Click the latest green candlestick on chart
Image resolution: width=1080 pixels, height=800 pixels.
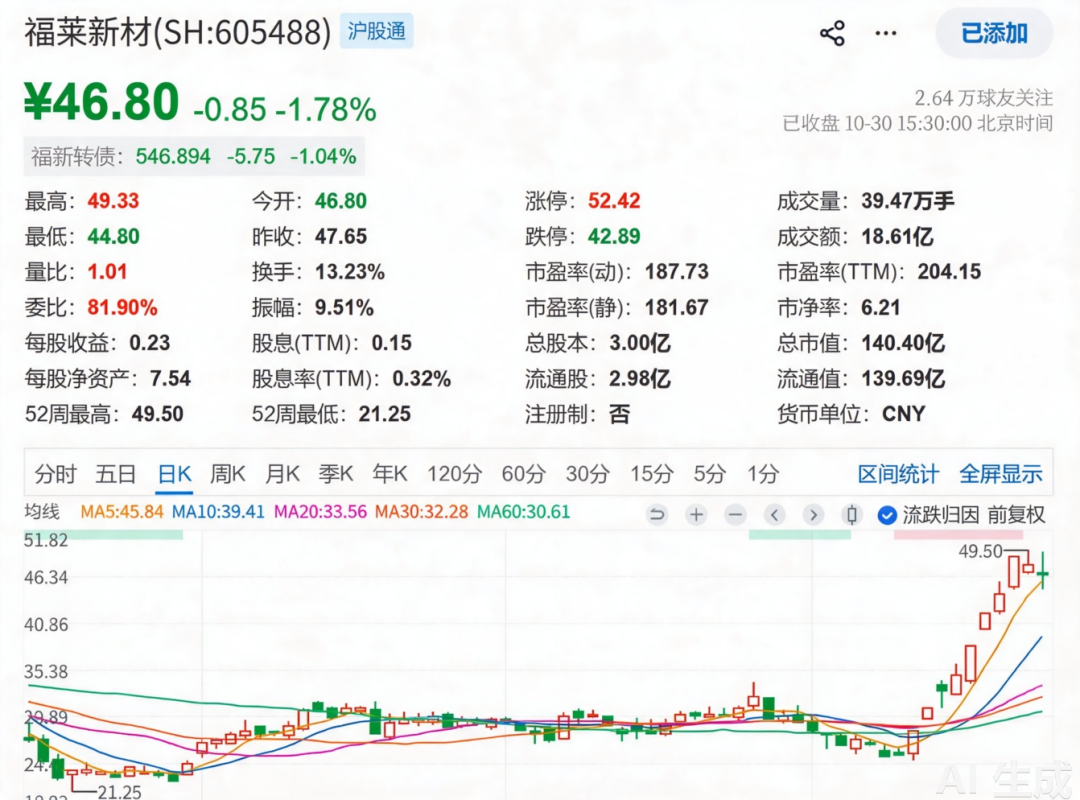(1043, 571)
